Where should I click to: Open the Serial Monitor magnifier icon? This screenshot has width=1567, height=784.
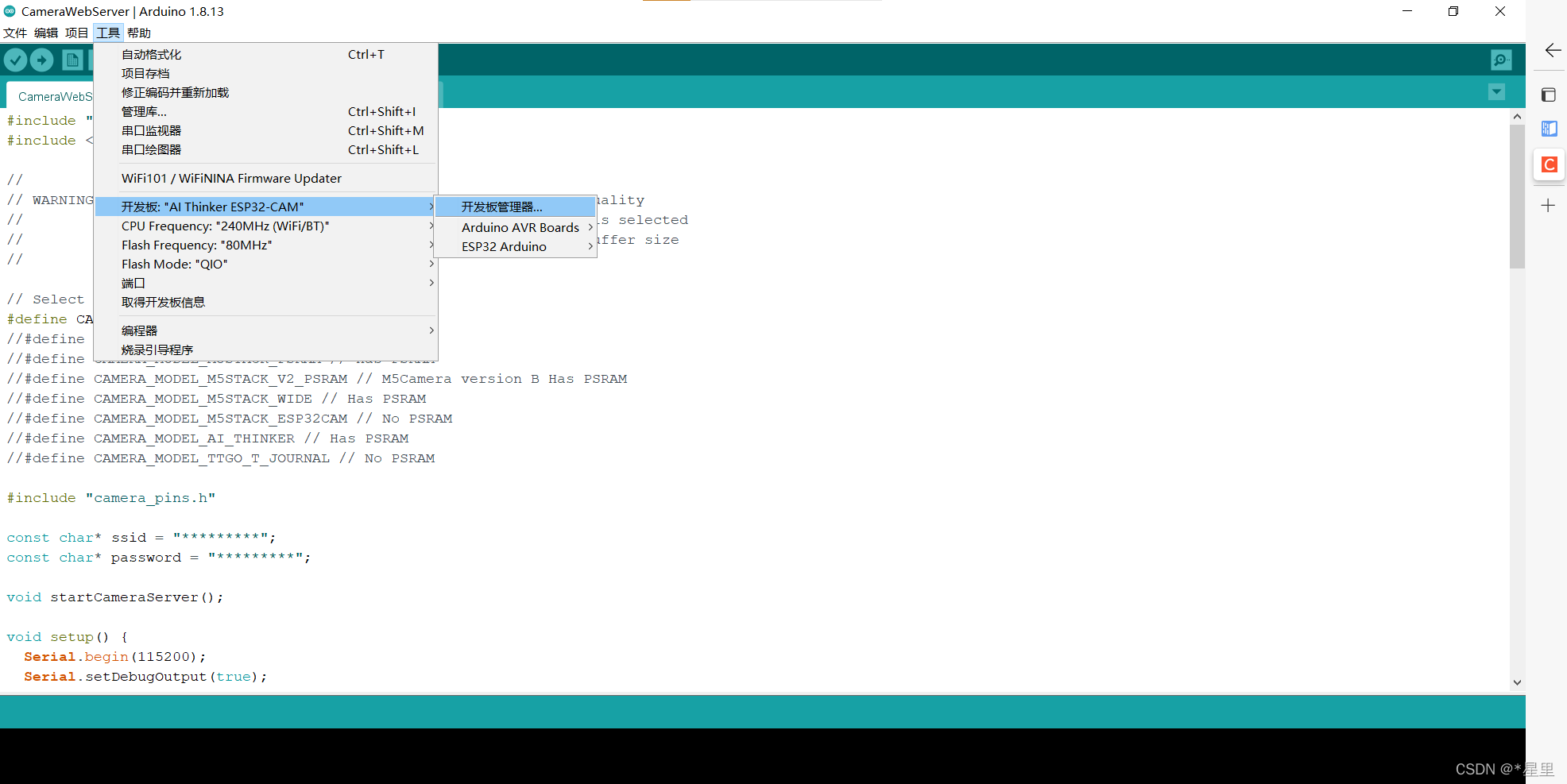coord(1501,60)
